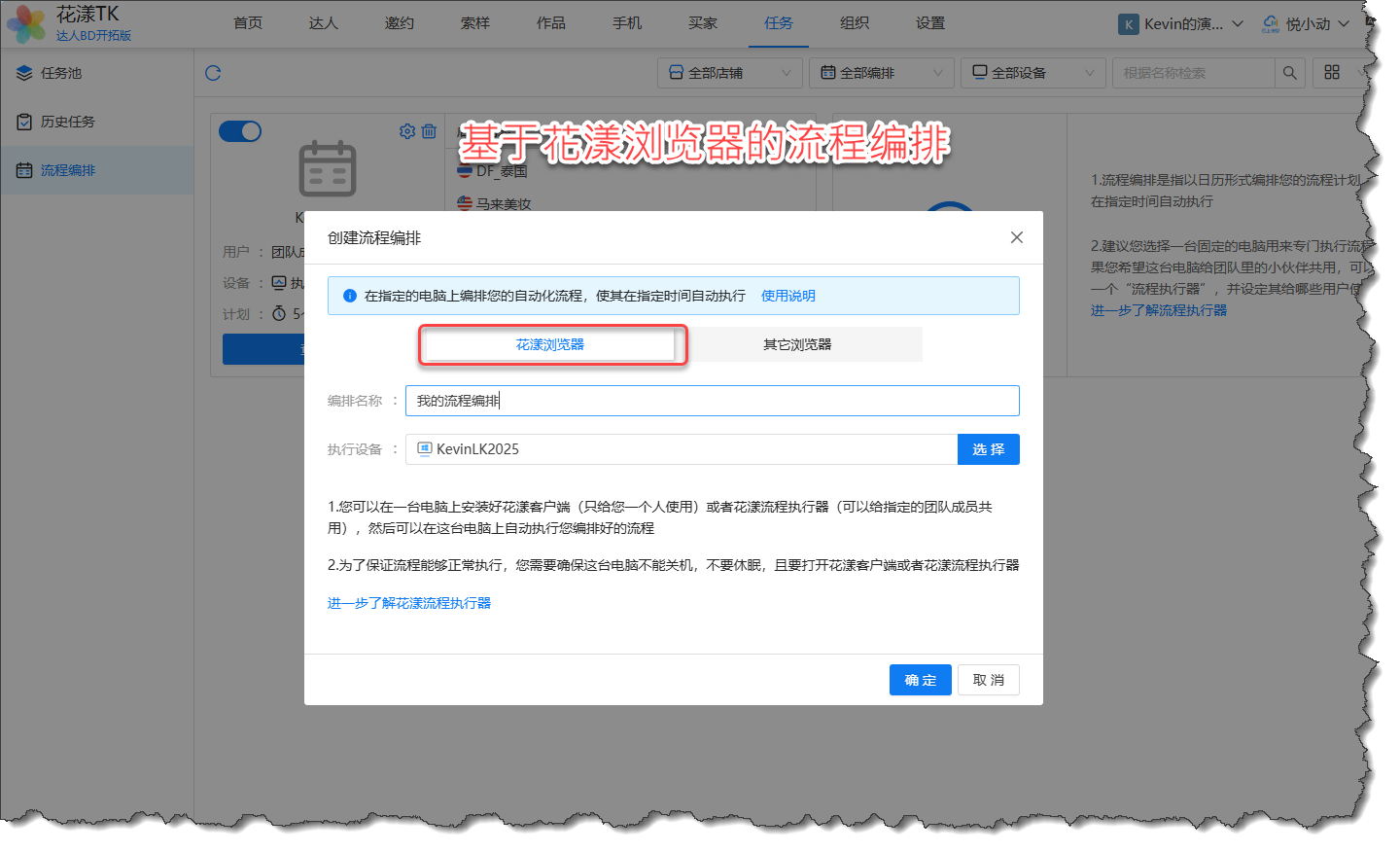Screen dimensions: 1400x852
Task: Select the 其它浏览器 option
Action: [797, 344]
